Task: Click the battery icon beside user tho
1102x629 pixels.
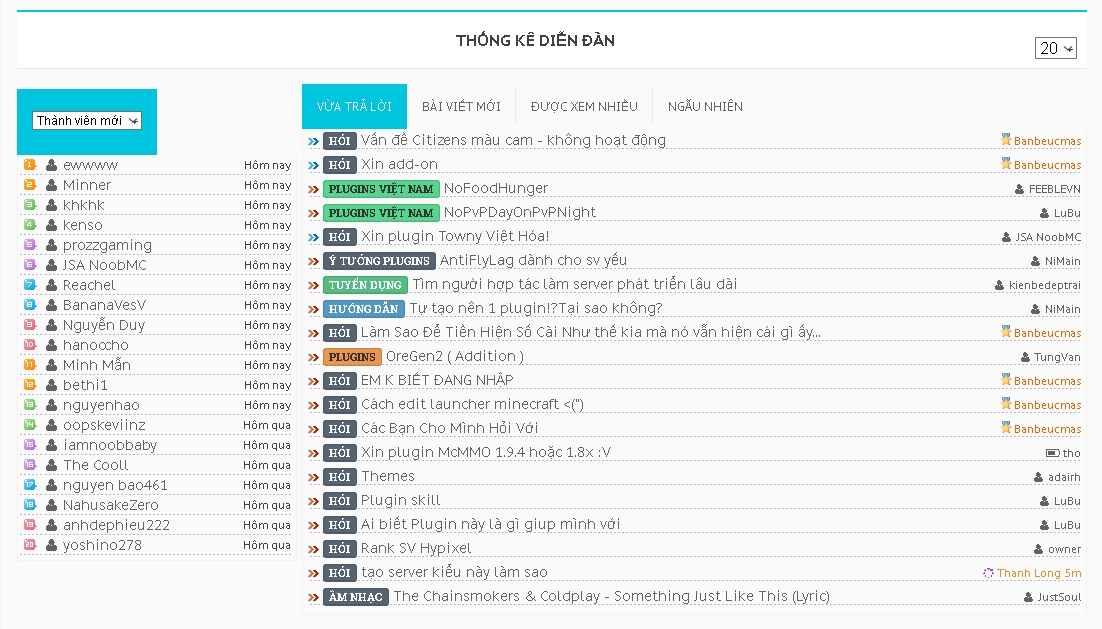Action: (1052, 453)
